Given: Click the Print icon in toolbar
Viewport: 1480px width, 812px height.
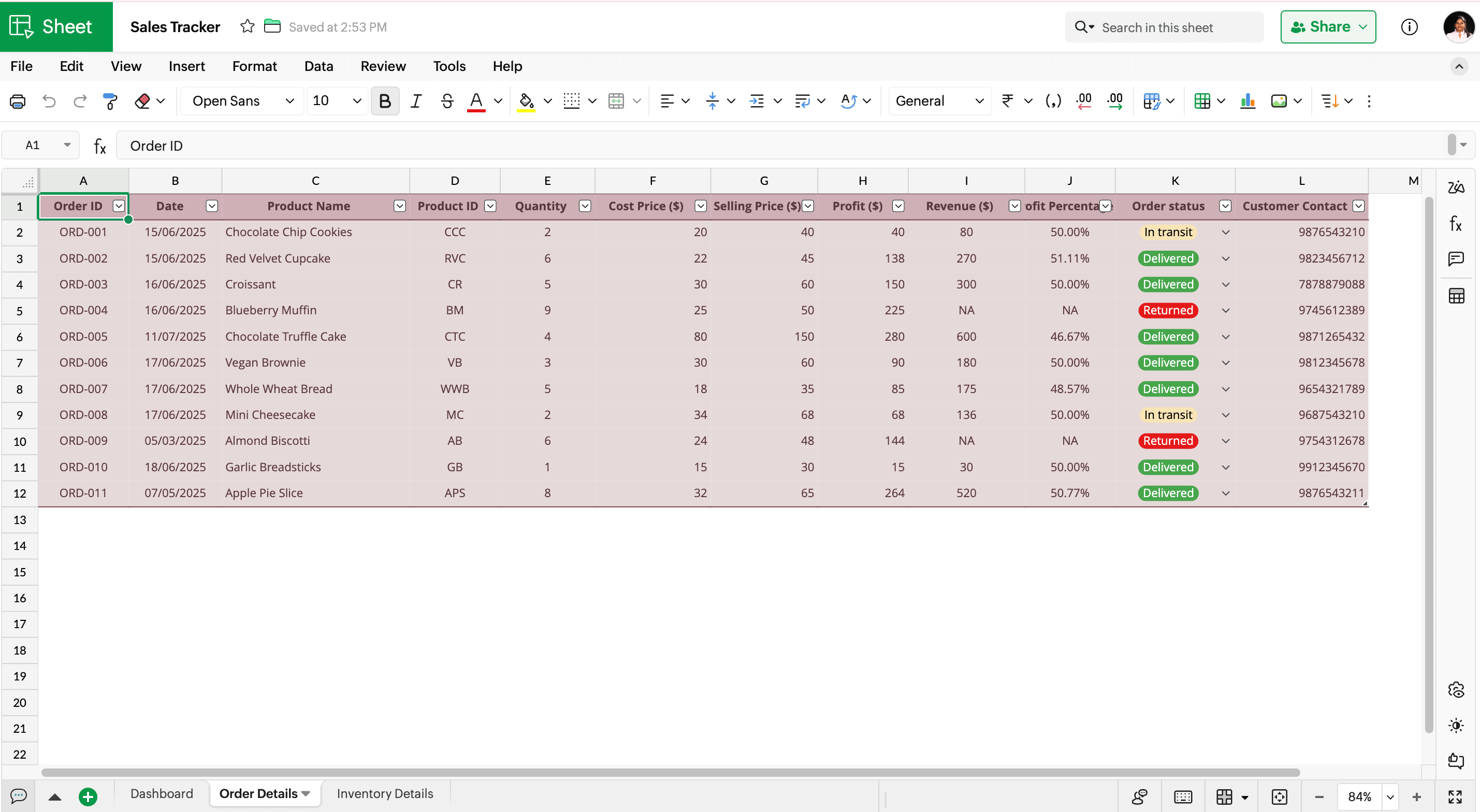Looking at the screenshot, I should point(18,101).
